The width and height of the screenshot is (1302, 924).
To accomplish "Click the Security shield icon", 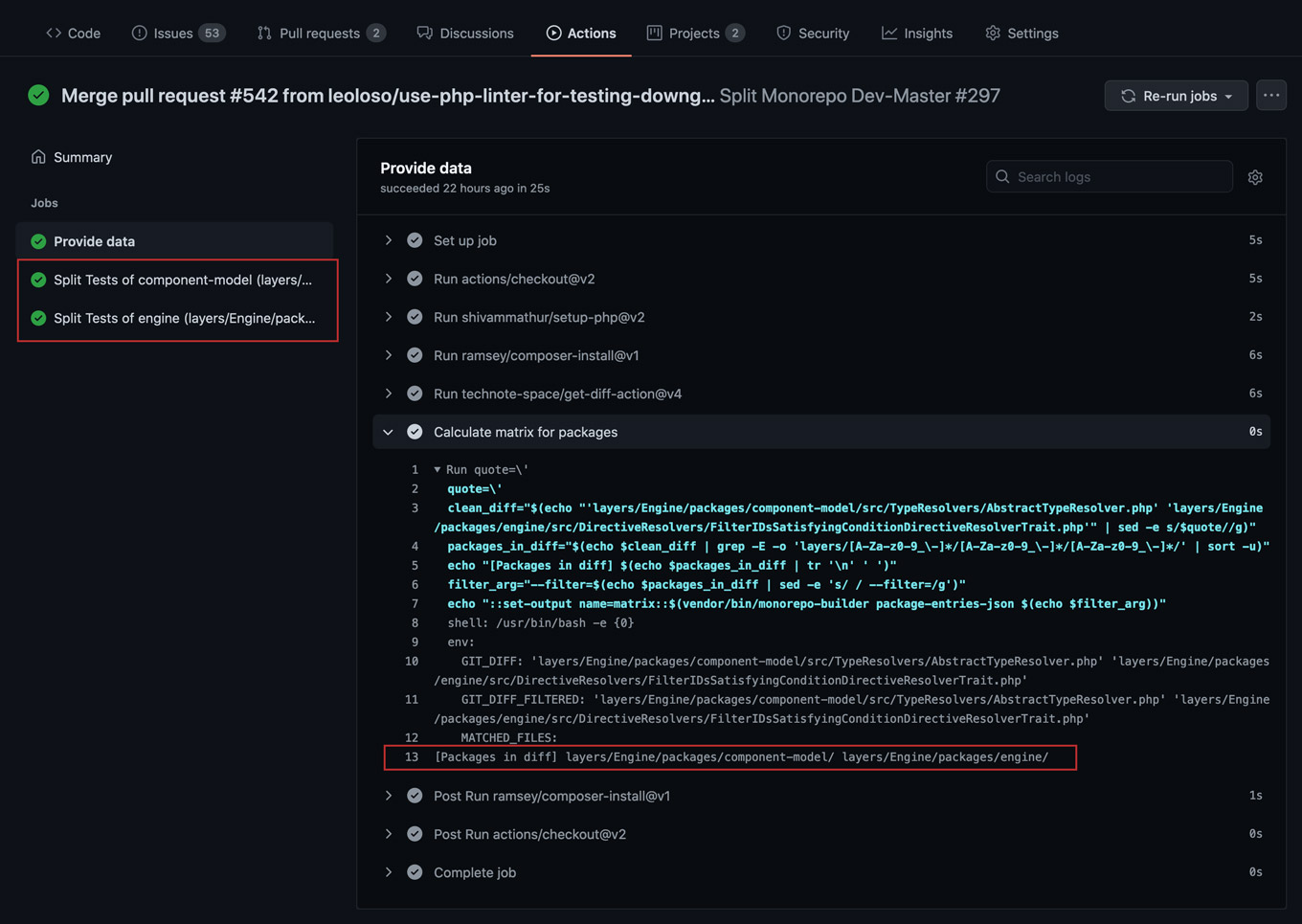I will [x=783, y=33].
